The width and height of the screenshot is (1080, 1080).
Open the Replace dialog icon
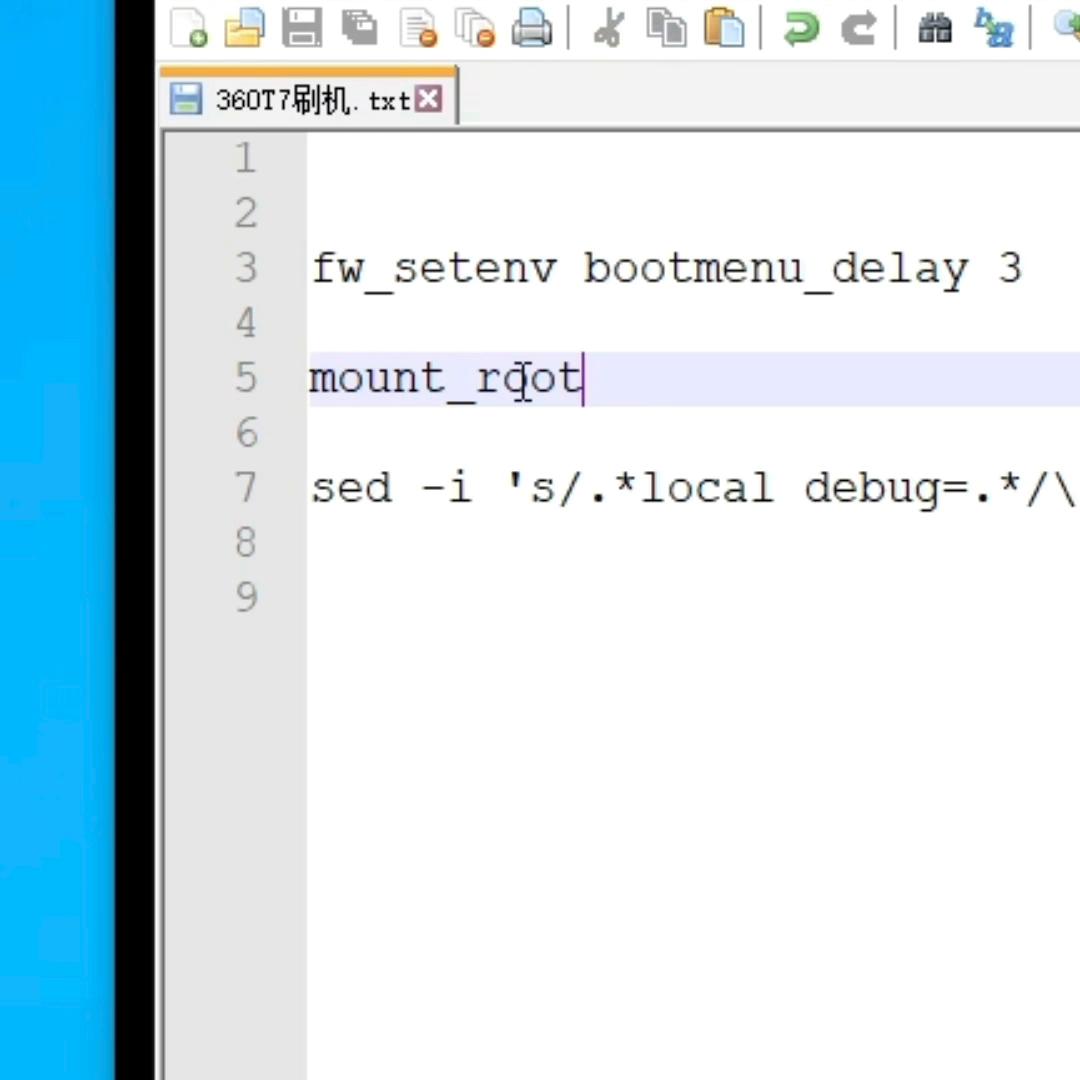click(x=994, y=28)
